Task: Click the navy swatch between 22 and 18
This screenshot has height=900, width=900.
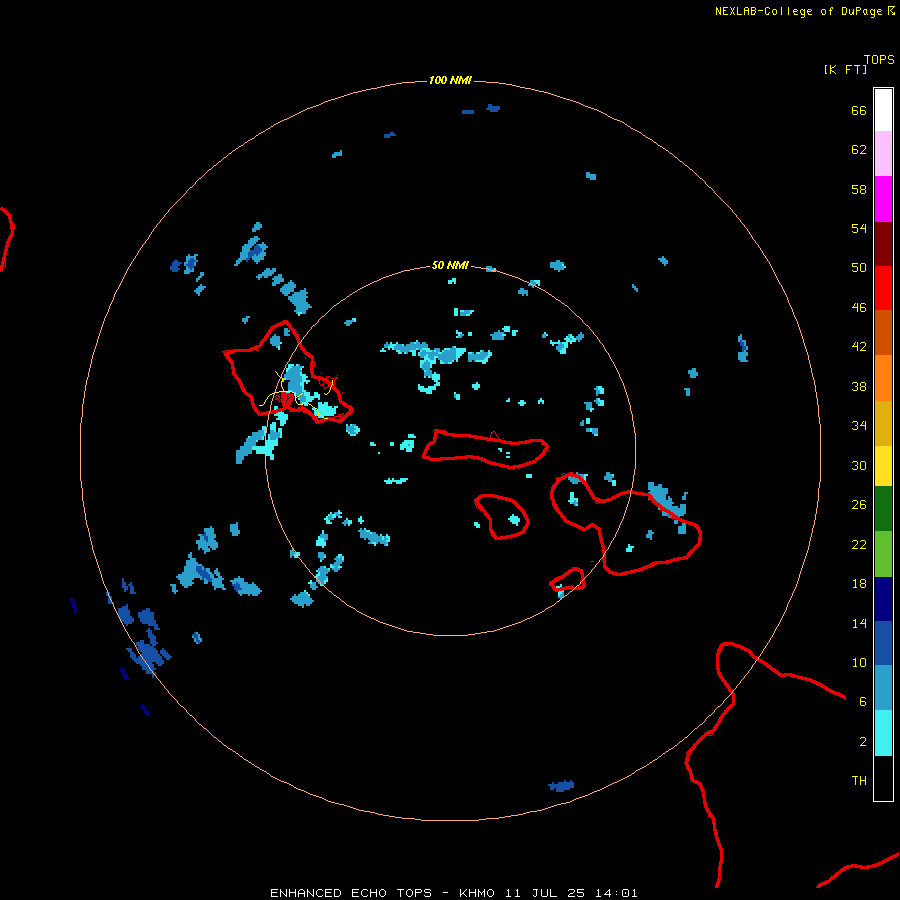Action: (x=883, y=599)
